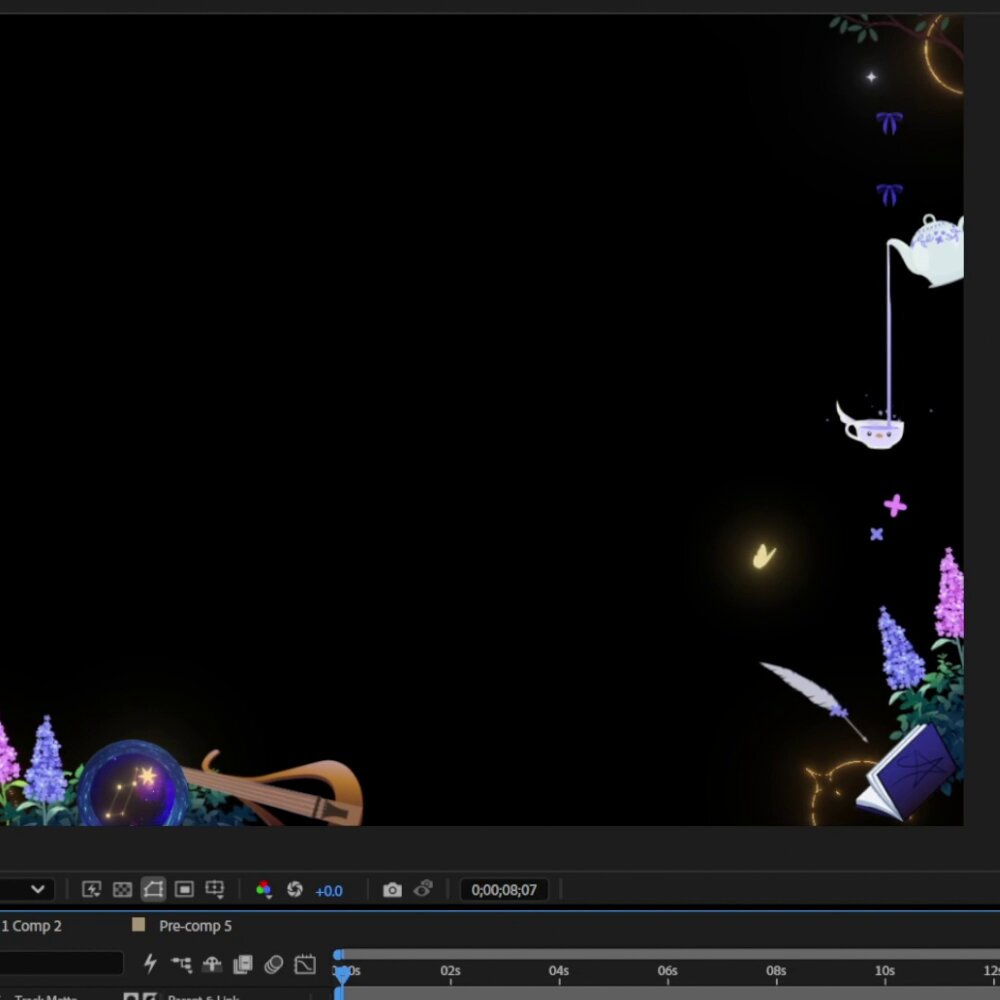Screen dimensions: 1000x1000
Task: Open the Graph Editor icon
Action: point(305,964)
